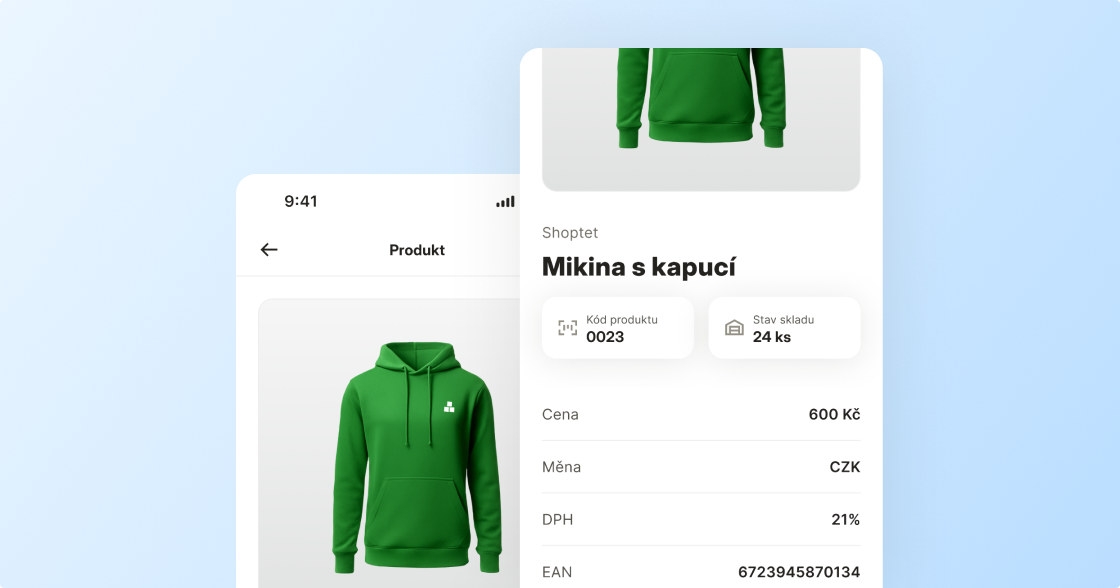Click the 600 Kč price value

834,414
